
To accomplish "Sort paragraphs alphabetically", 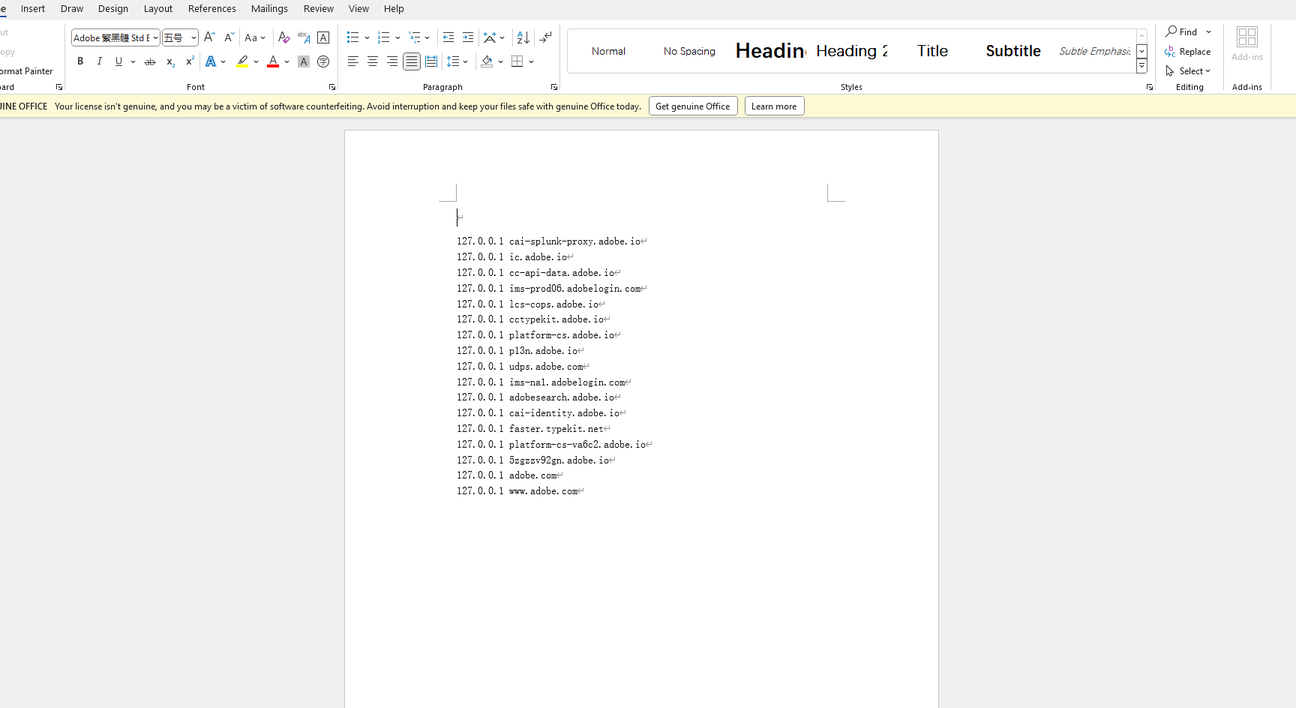I will point(523,38).
